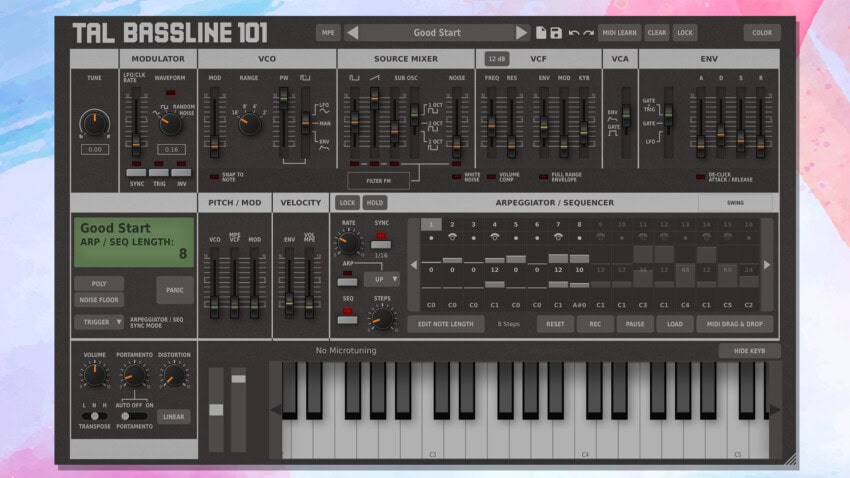The width and height of the screenshot is (850, 478).
Task: Load the previous preset with left arrow
Action: click(x=353, y=33)
